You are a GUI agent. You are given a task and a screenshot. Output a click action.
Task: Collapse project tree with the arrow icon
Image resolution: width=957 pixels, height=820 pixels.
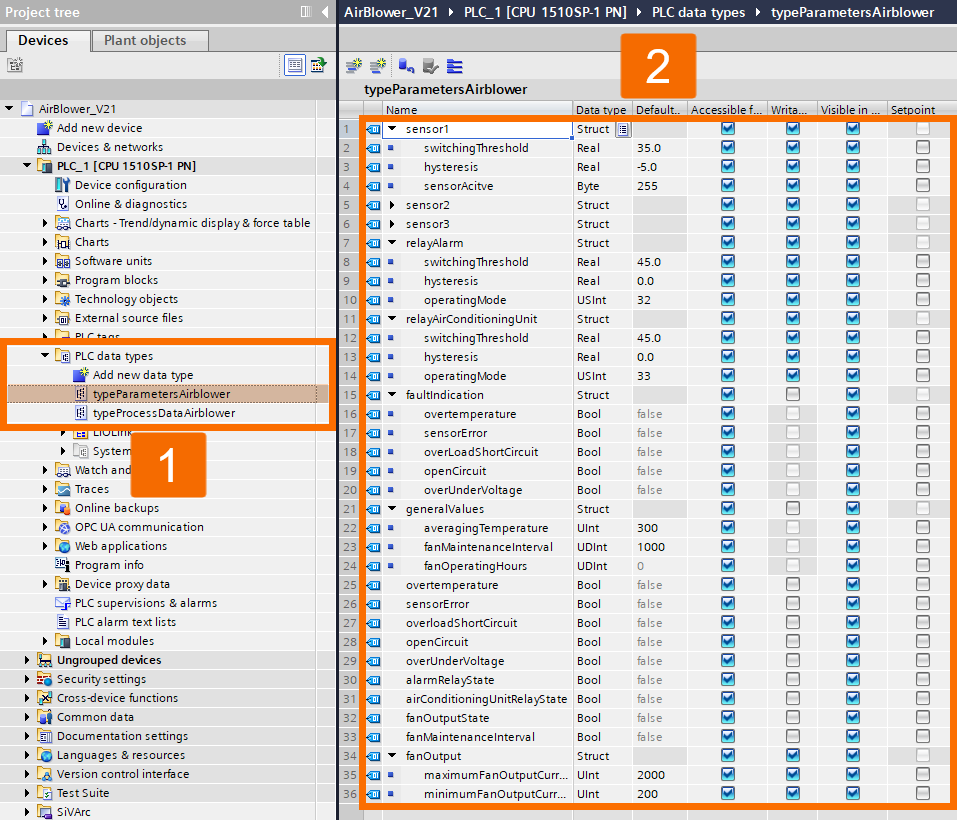point(325,12)
